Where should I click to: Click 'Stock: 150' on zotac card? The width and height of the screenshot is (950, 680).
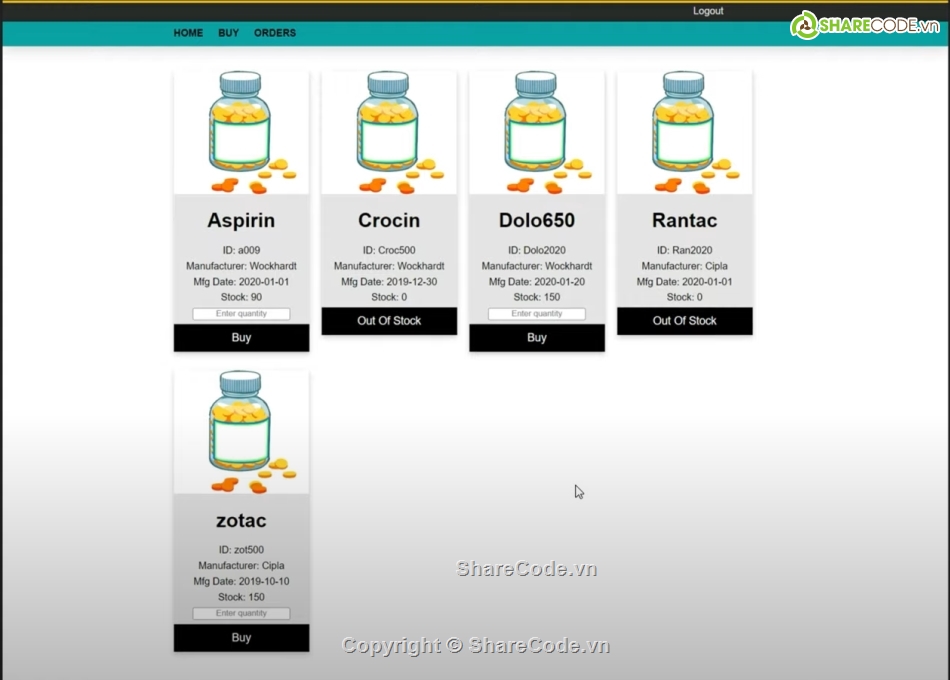coord(241,597)
